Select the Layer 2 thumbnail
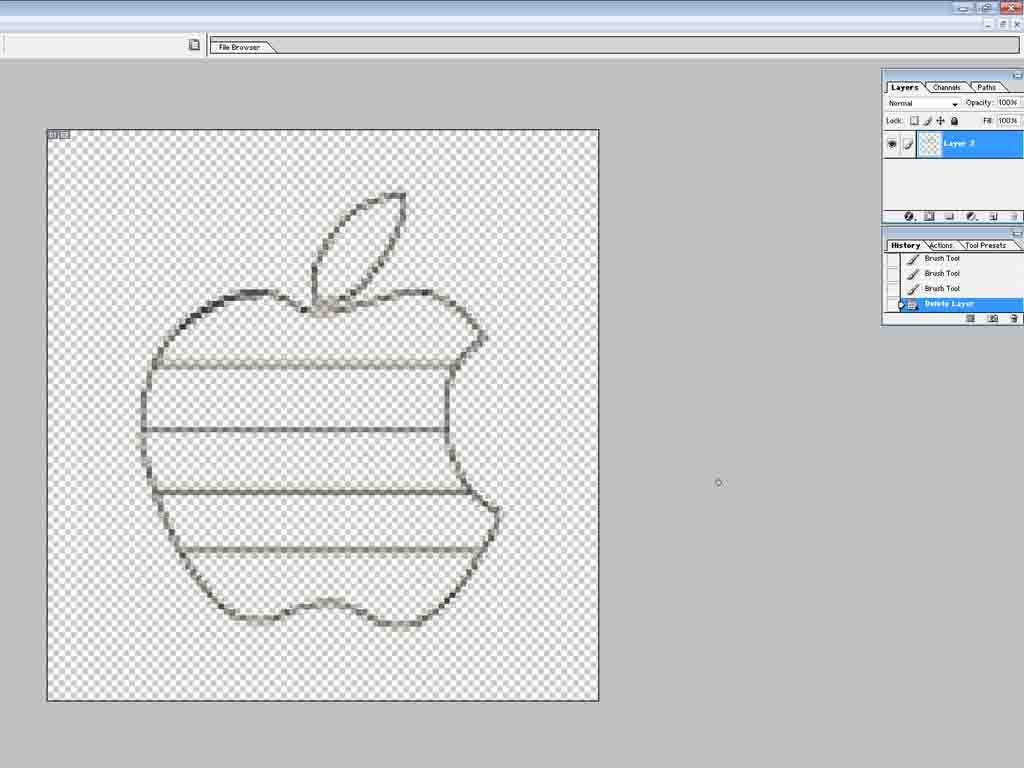The width and height of the screenshot is (1024, 768). pyautogui.click(x=929, y=144)
